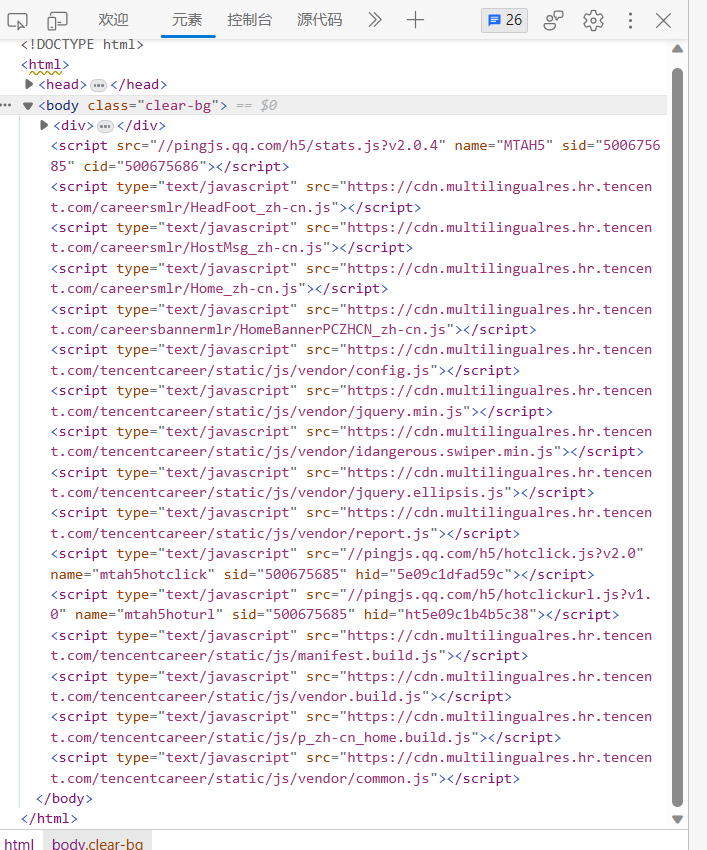Click the class value "clear-bg"
Screen dimensions: 707x850
coord(178,105)
